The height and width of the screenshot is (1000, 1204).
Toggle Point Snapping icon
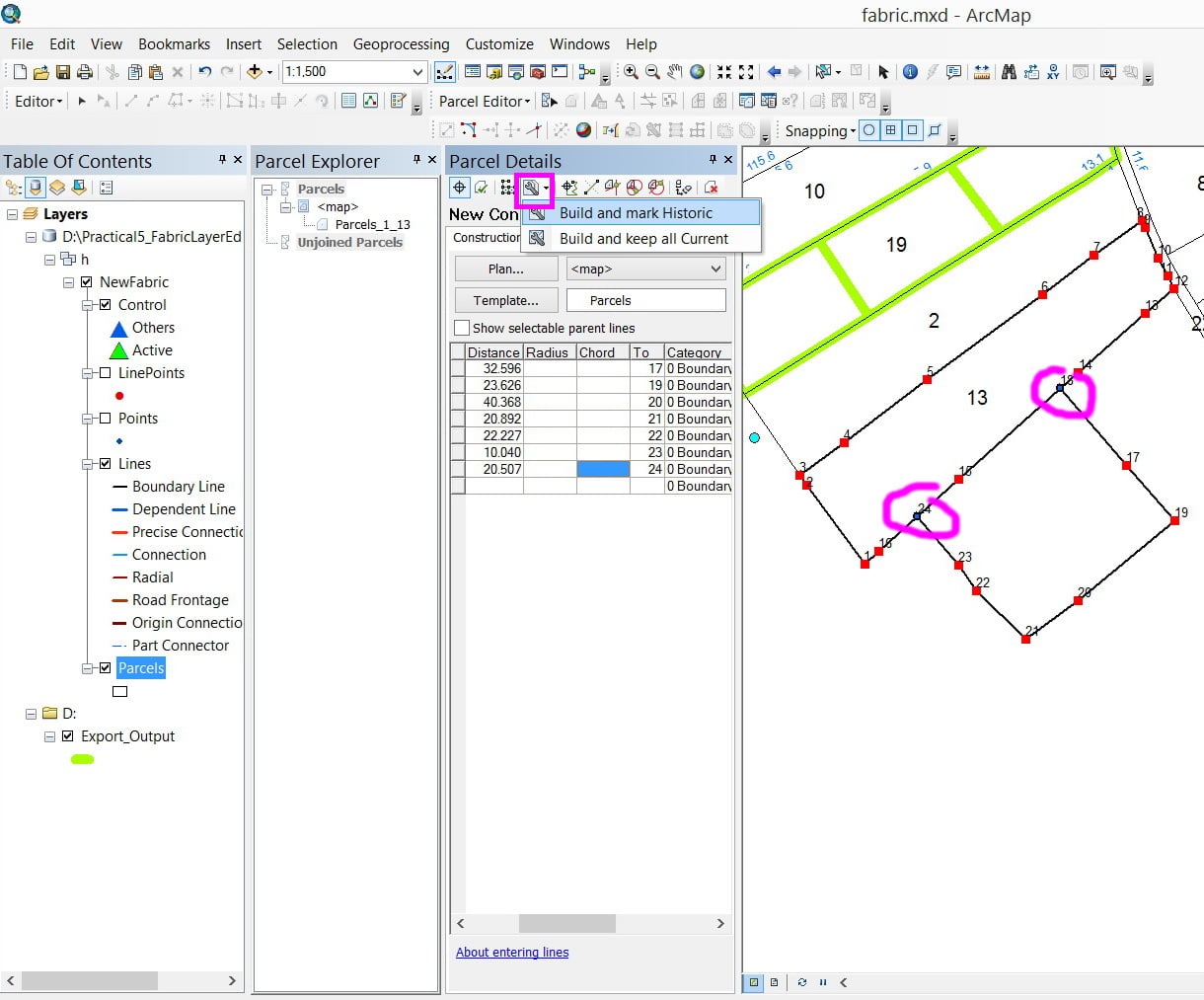pyautogui.click(x=868, y=130)
